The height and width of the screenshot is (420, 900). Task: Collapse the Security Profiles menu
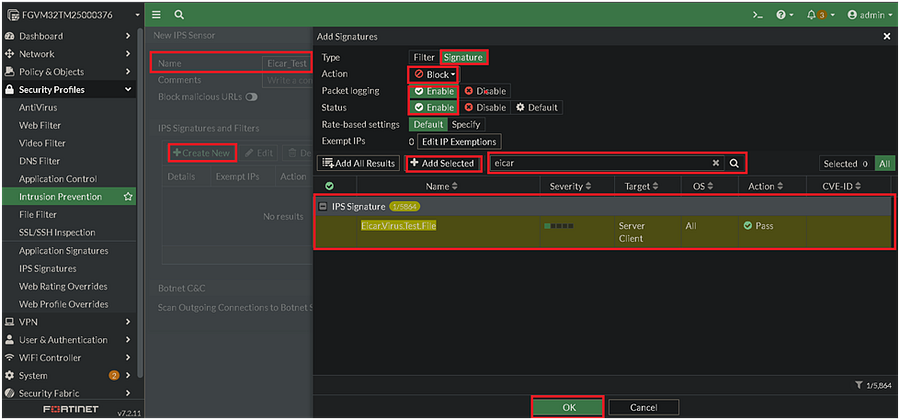coord(69,90)
